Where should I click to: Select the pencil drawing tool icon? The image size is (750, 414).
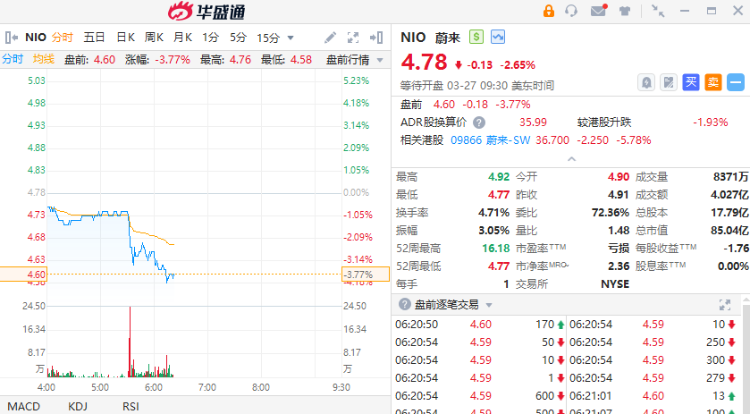coord(330,37)
